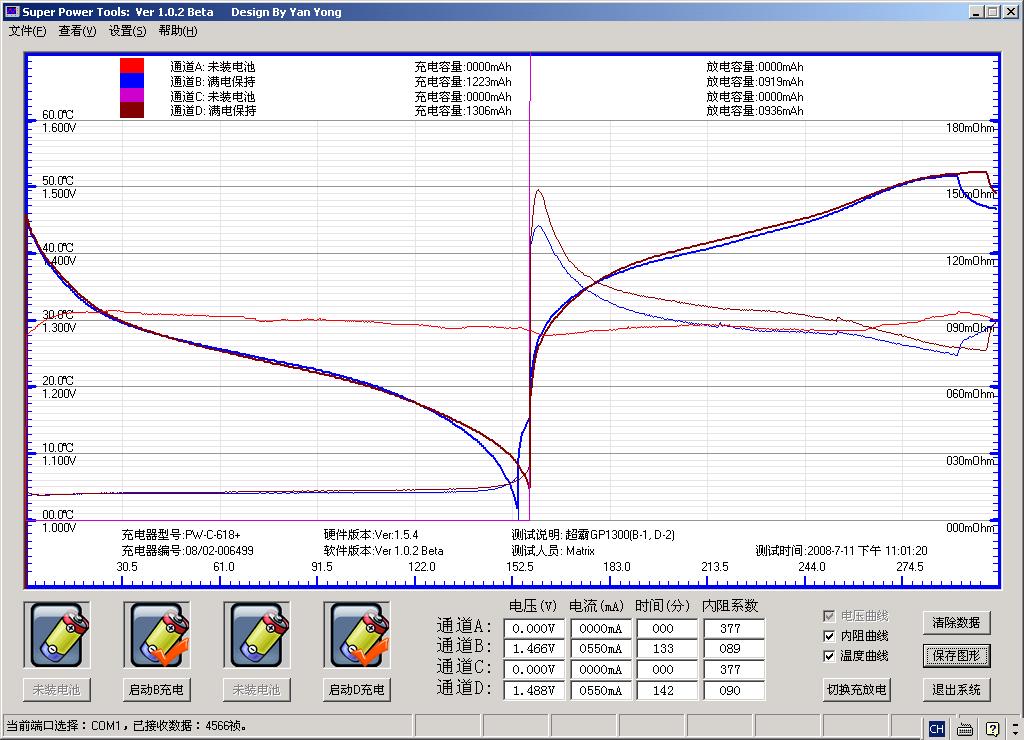Click the dark red channel D legend swatch

pos(132,110)
